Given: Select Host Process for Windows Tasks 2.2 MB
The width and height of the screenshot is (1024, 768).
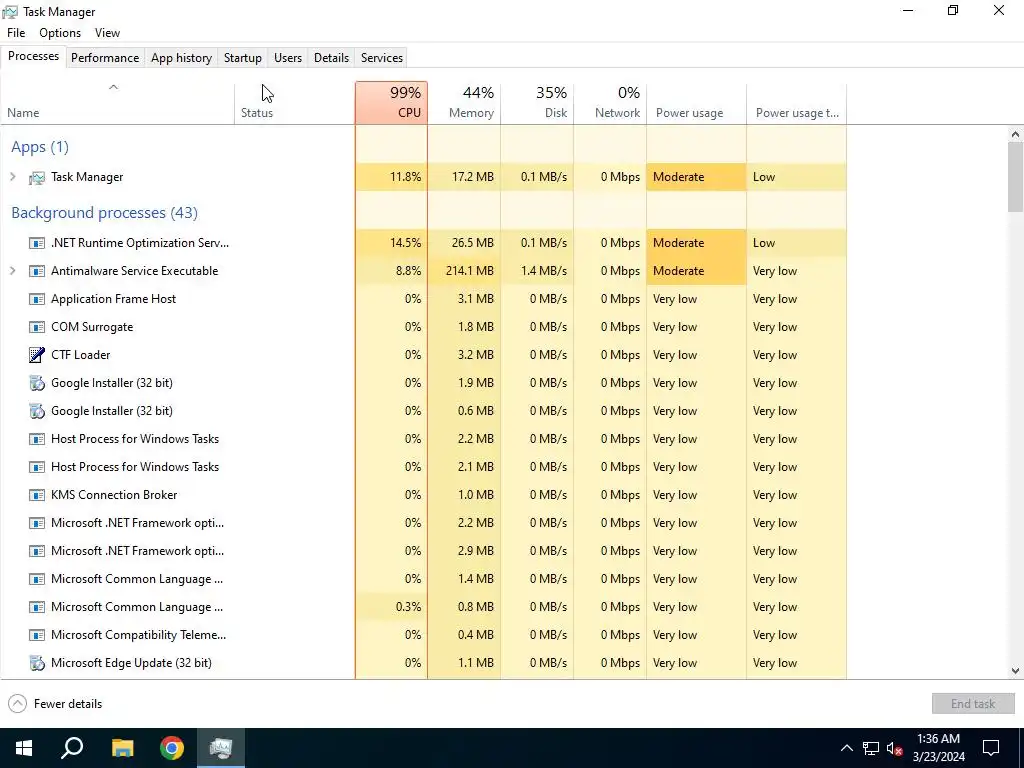Looking at the screenshot, I should point(423,439).
